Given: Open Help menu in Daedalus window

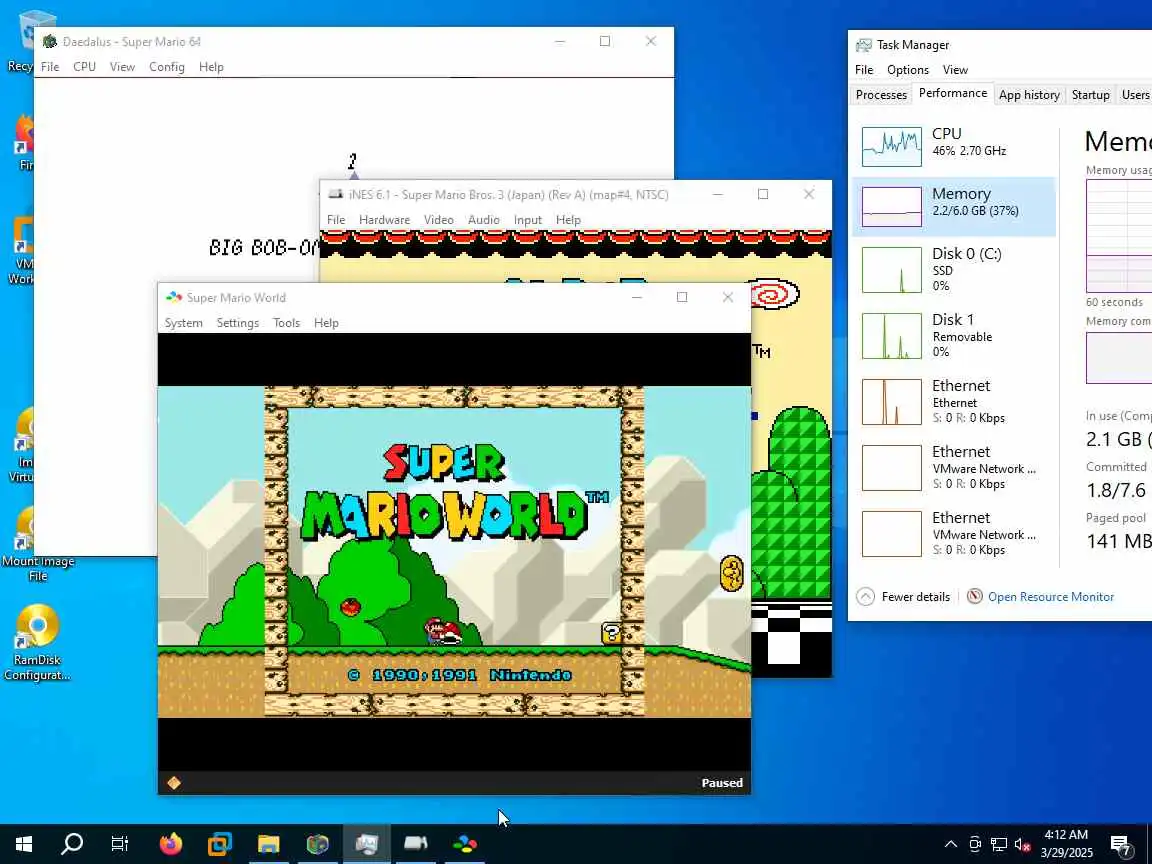Looking at the screenshot, I should point(211,67).
